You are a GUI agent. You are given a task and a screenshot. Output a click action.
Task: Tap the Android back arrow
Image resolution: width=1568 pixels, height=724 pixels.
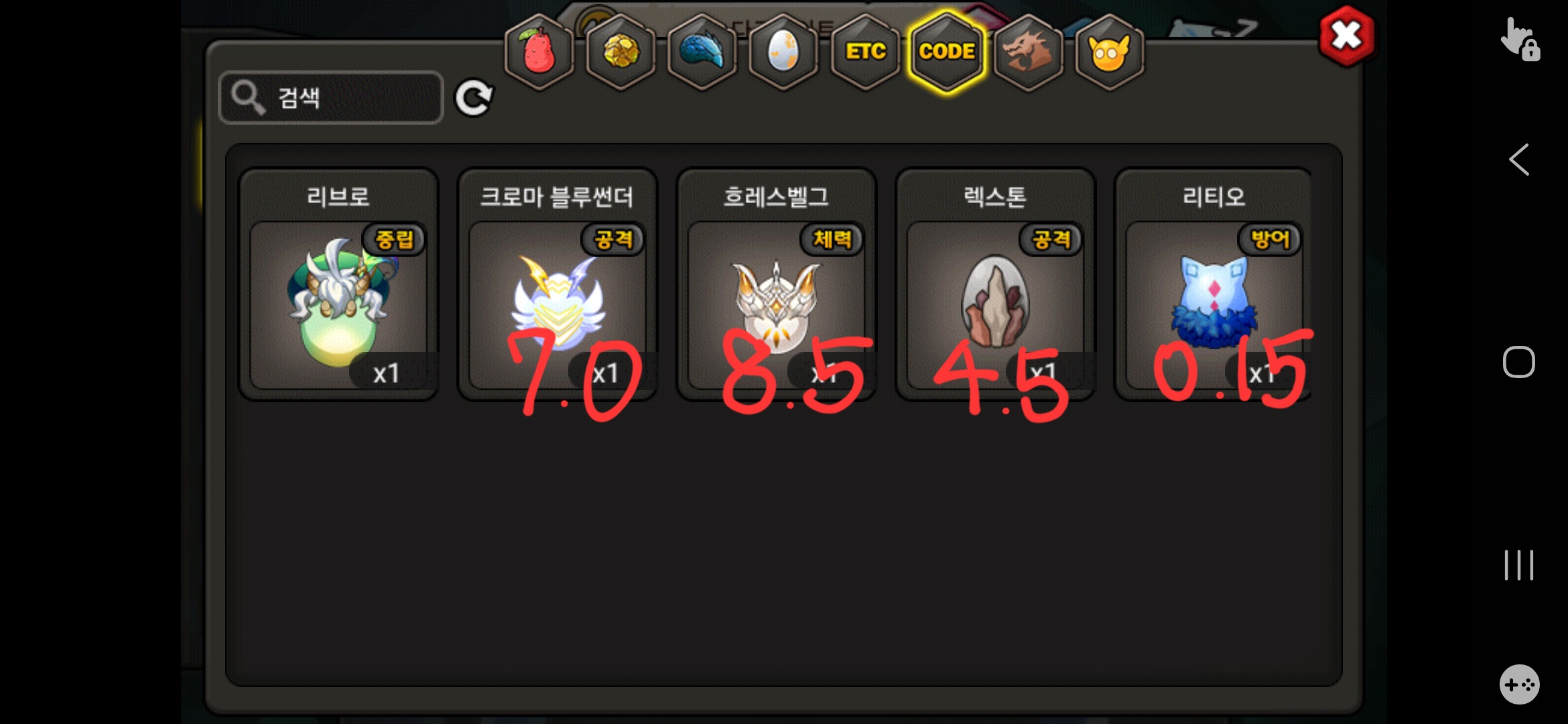click(1518, 160)
